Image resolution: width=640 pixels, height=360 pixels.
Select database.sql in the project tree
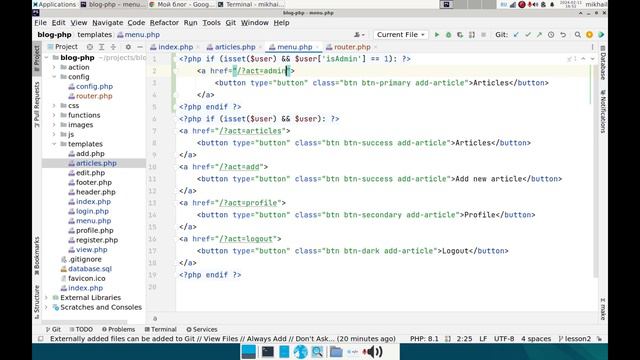(x=90, y=269)
